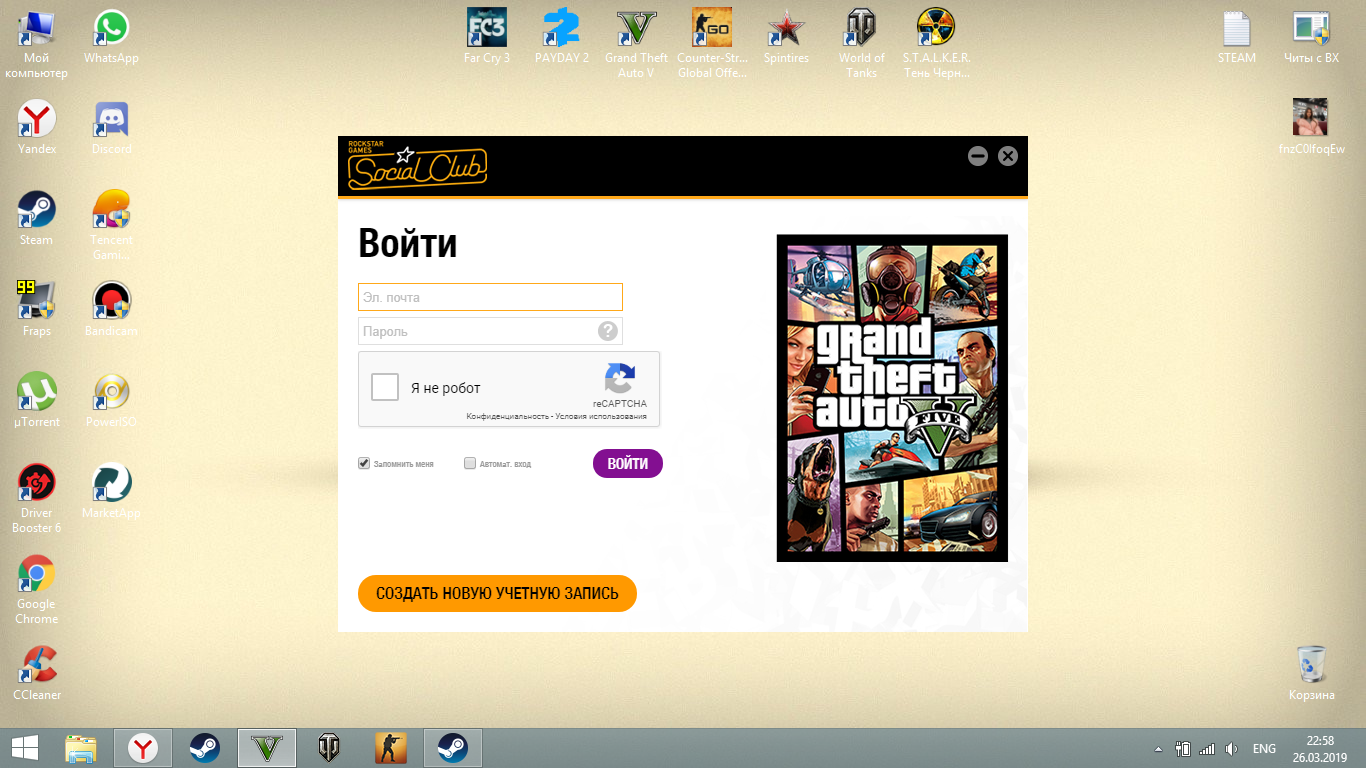1366x768 pixels.
Task: Switch to the highlighted Steam taskbar window
Action: pyautogui.click(x=453, y=747)
